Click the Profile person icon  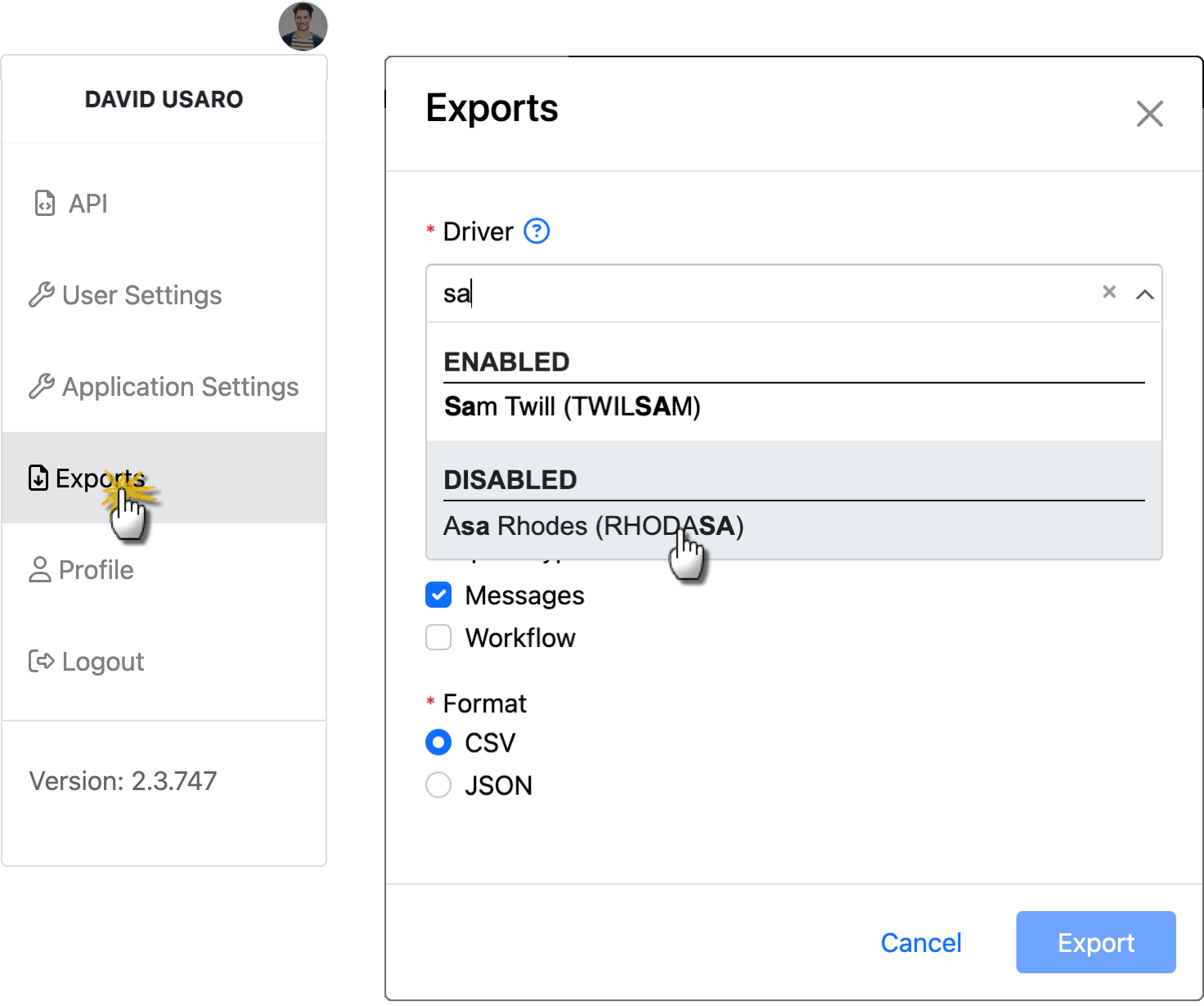38,570
